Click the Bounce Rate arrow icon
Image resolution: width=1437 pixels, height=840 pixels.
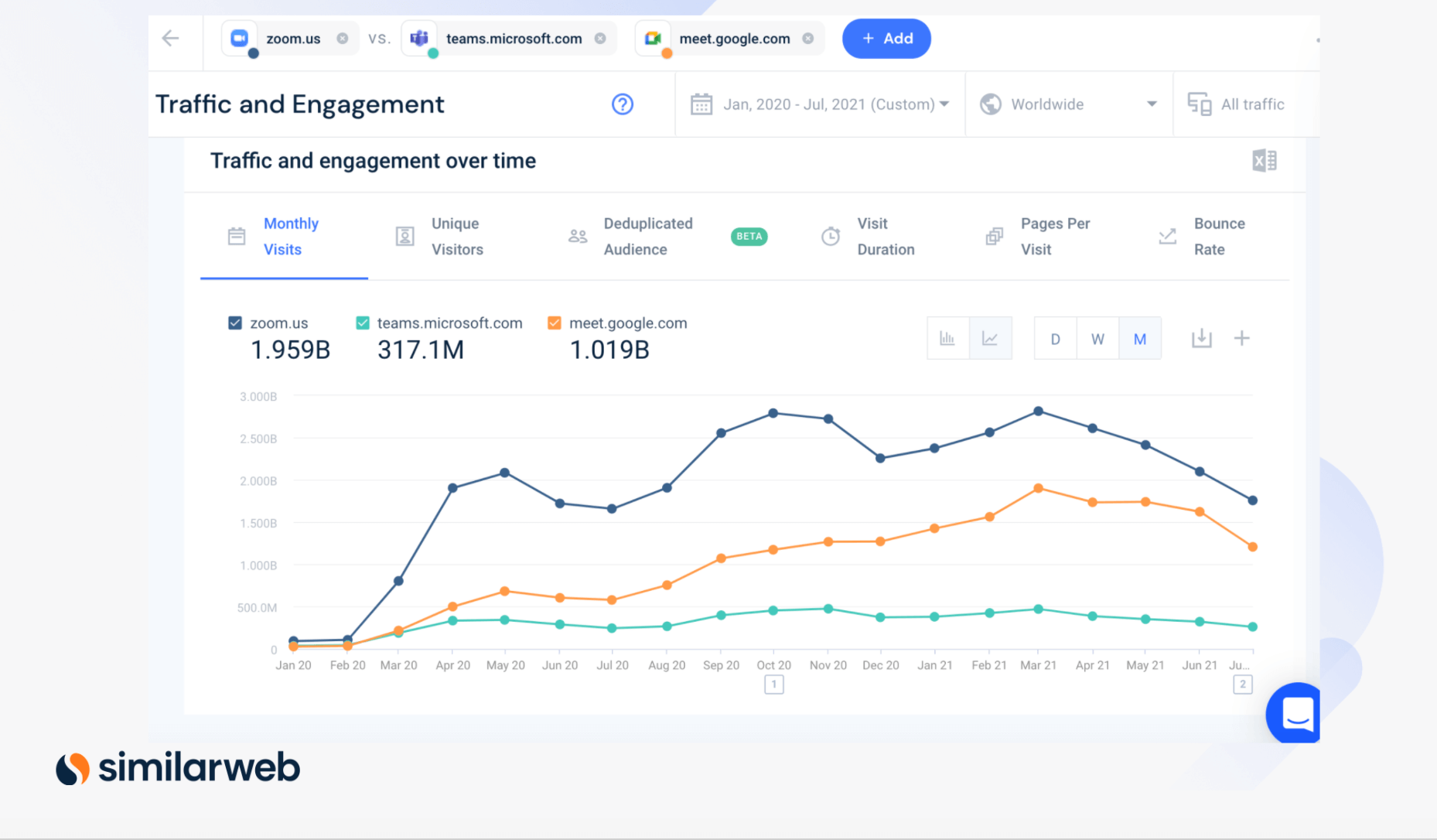pos(1168,236)
